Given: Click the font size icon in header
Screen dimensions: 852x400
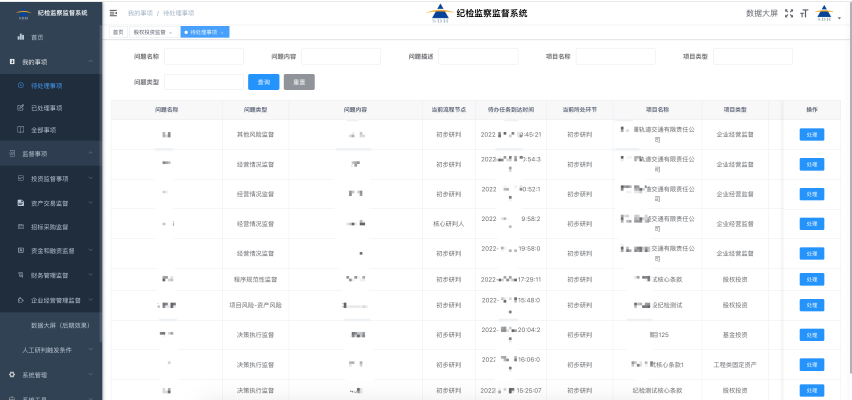Looking at the screenshot, I should [804, 13].
